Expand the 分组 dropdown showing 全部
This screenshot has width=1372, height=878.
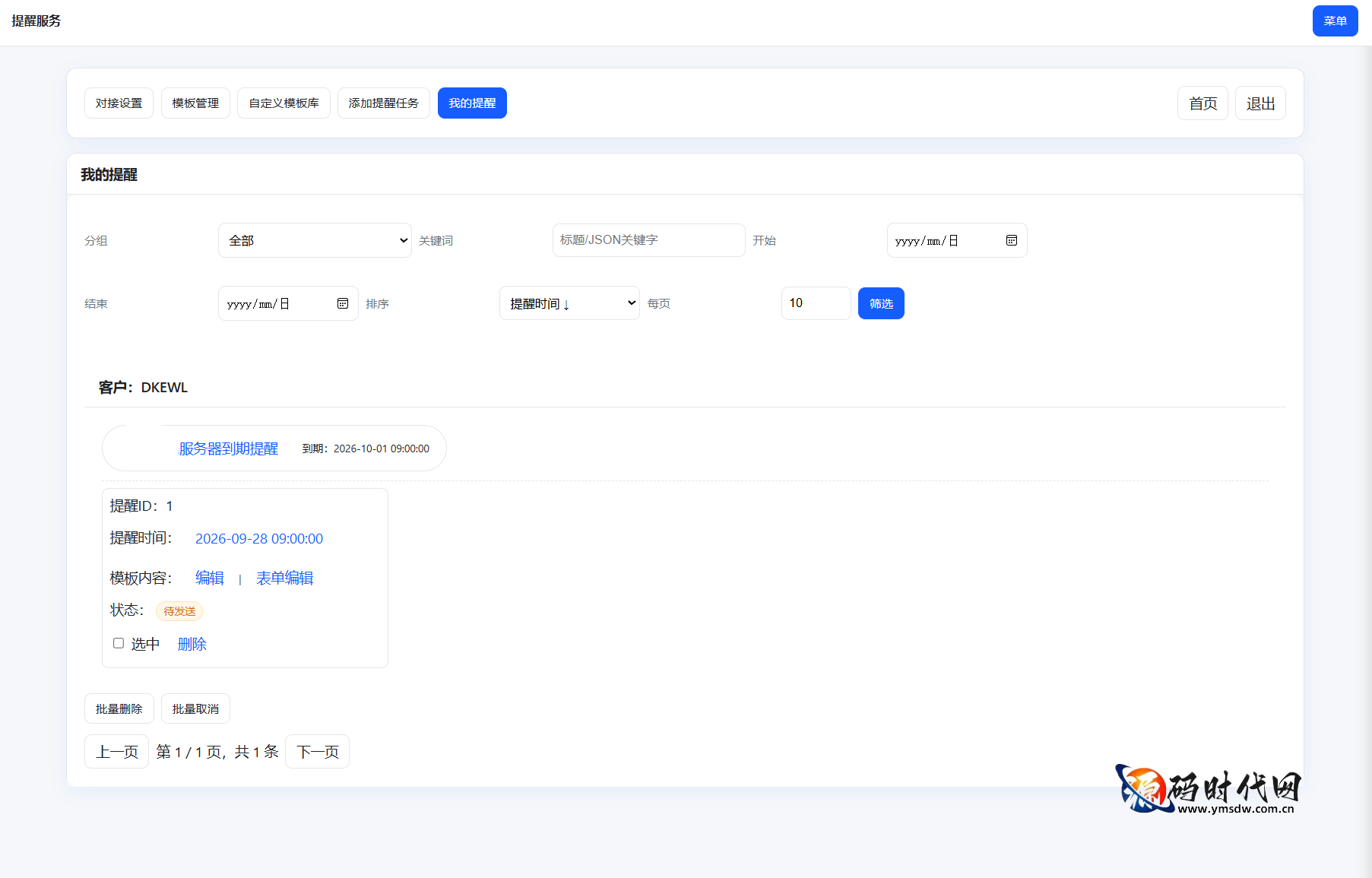coord(315,240)
